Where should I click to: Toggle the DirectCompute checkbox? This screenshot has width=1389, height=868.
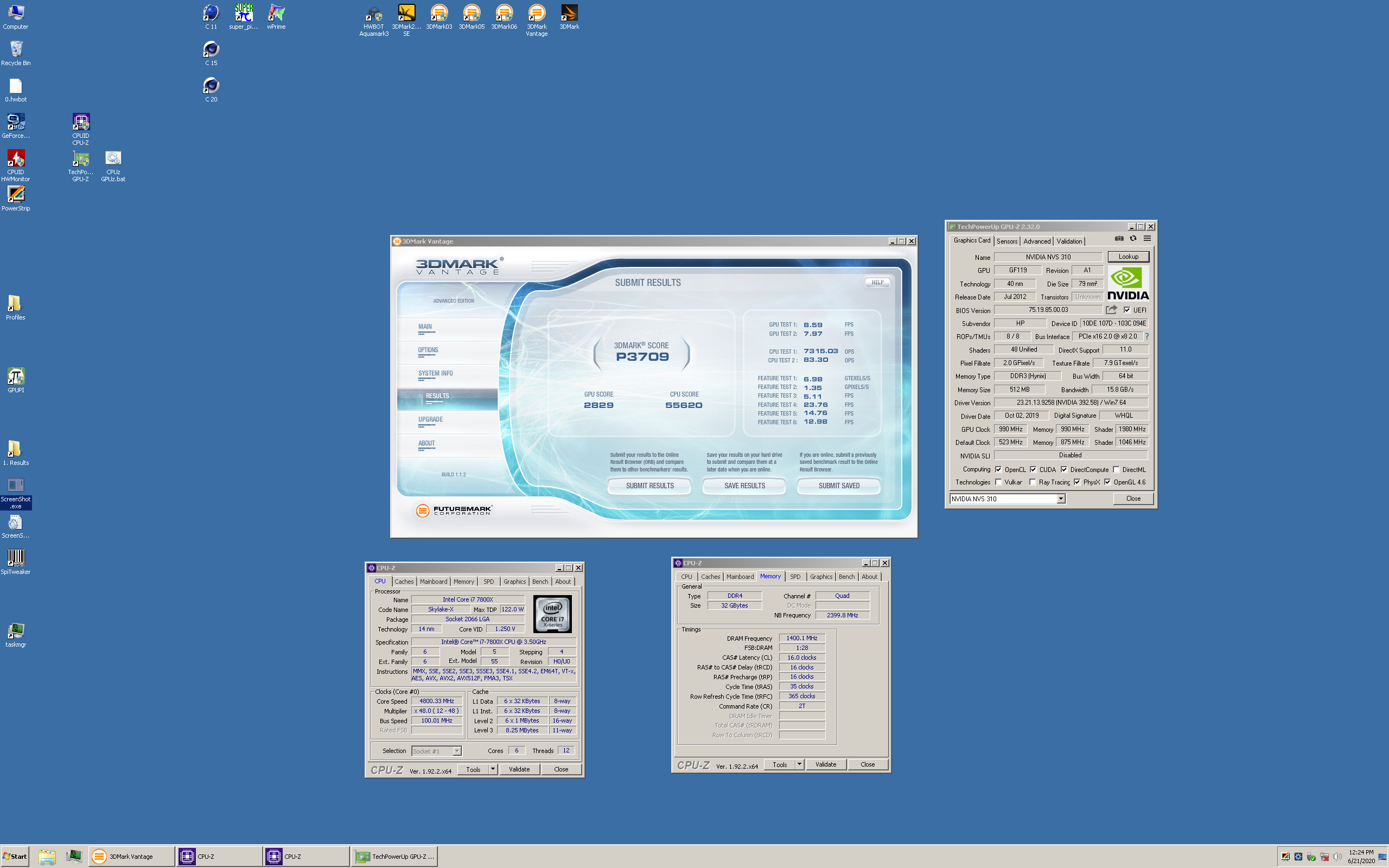click(1063, 470)
